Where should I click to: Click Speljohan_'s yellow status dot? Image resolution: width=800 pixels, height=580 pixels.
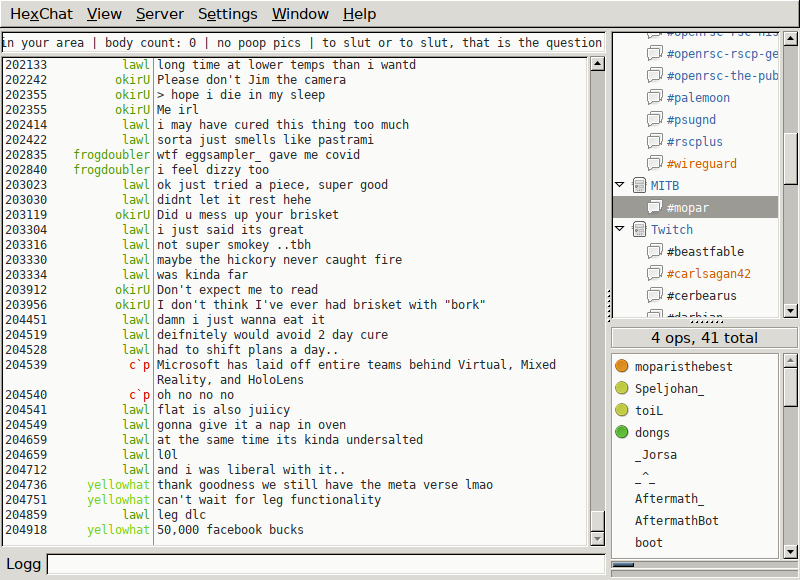621,388
